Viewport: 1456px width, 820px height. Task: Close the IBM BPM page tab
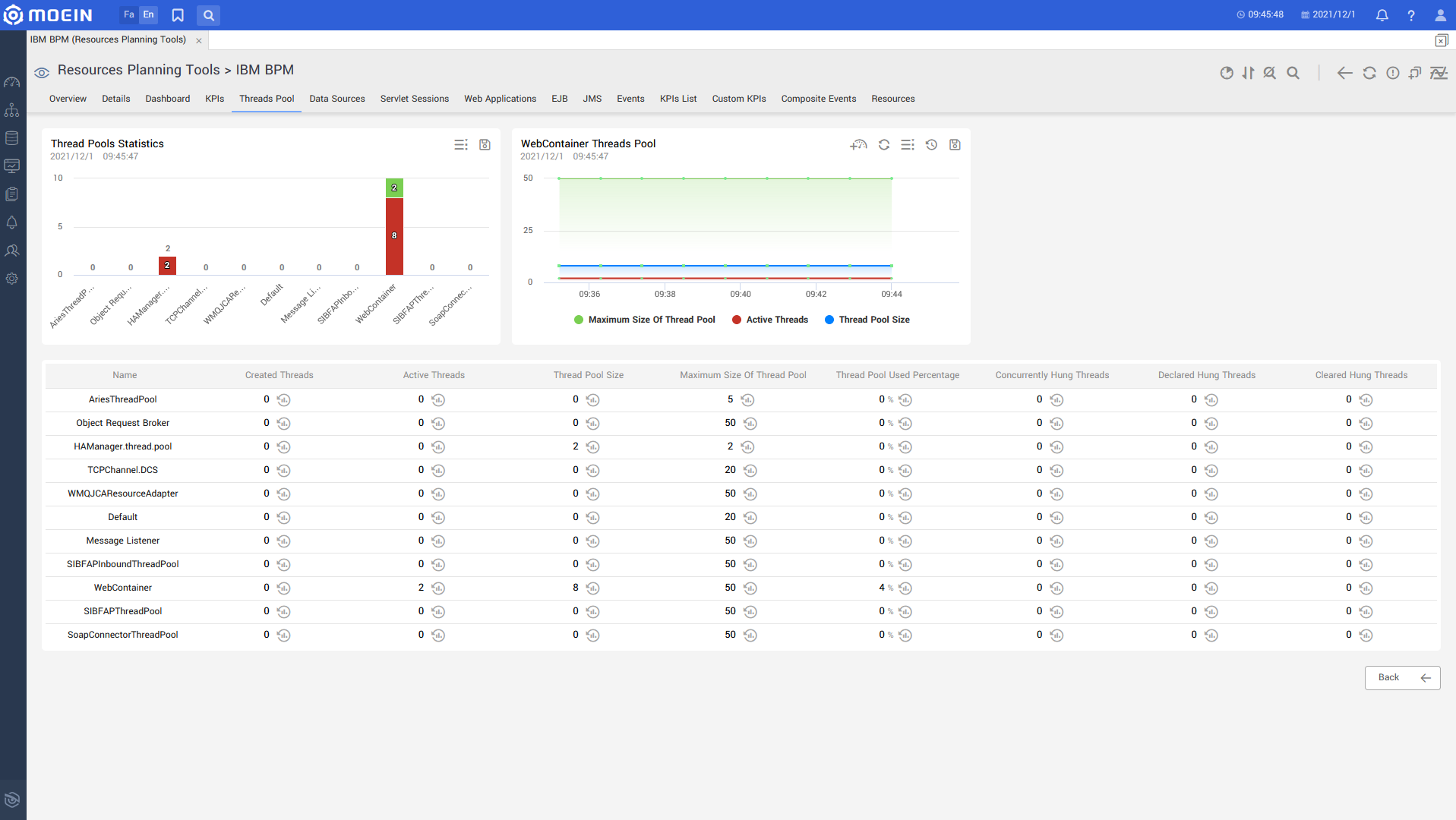point(199,41)
